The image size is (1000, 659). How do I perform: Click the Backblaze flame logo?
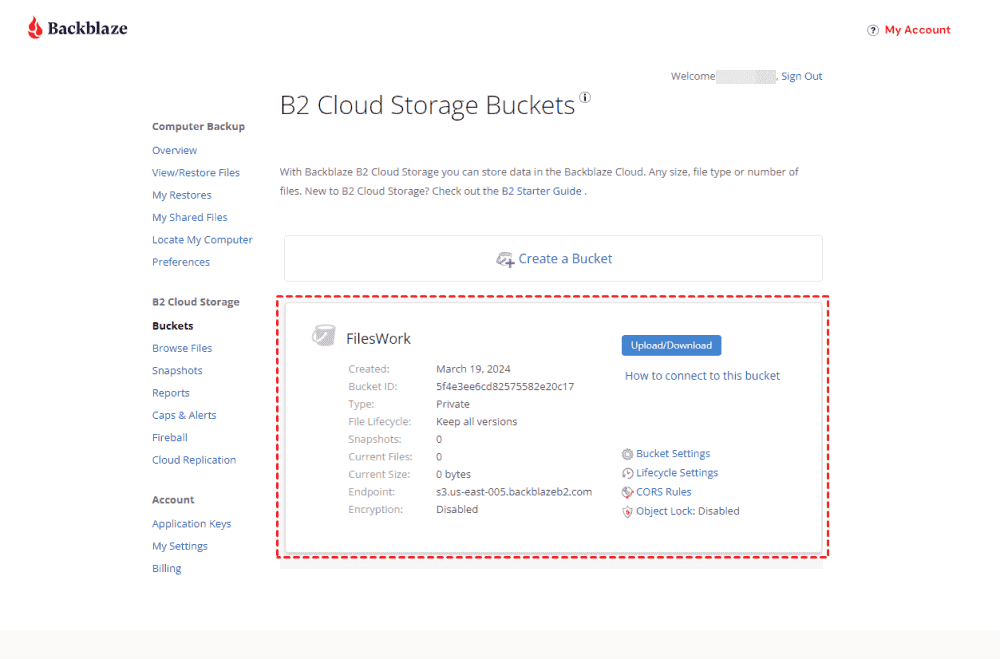tap(35, 28)
